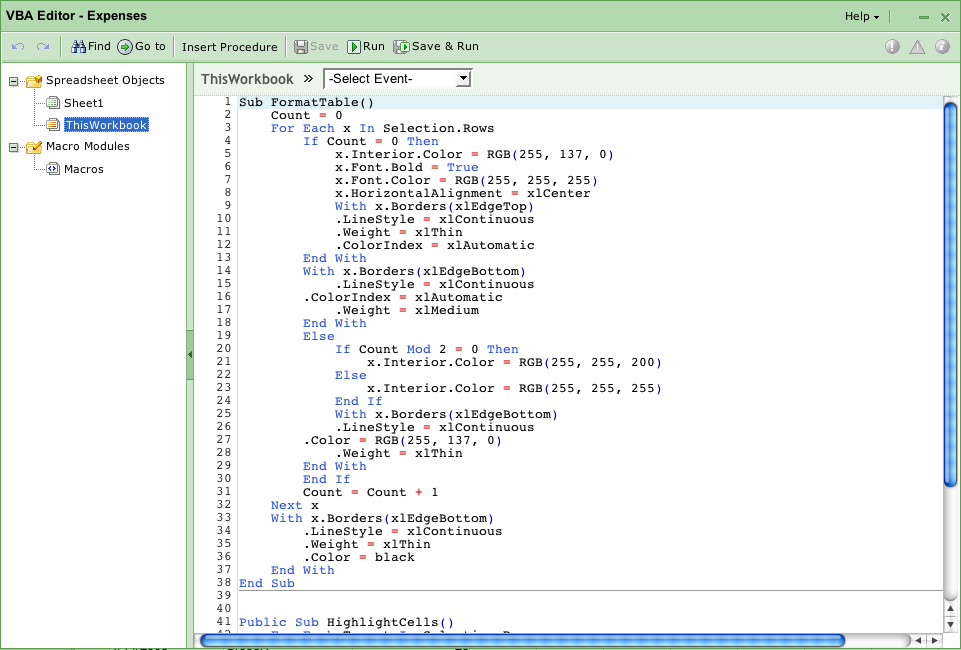Click the Save & Run icon
Screen dimensions: 961x650
tap(401, 47)
